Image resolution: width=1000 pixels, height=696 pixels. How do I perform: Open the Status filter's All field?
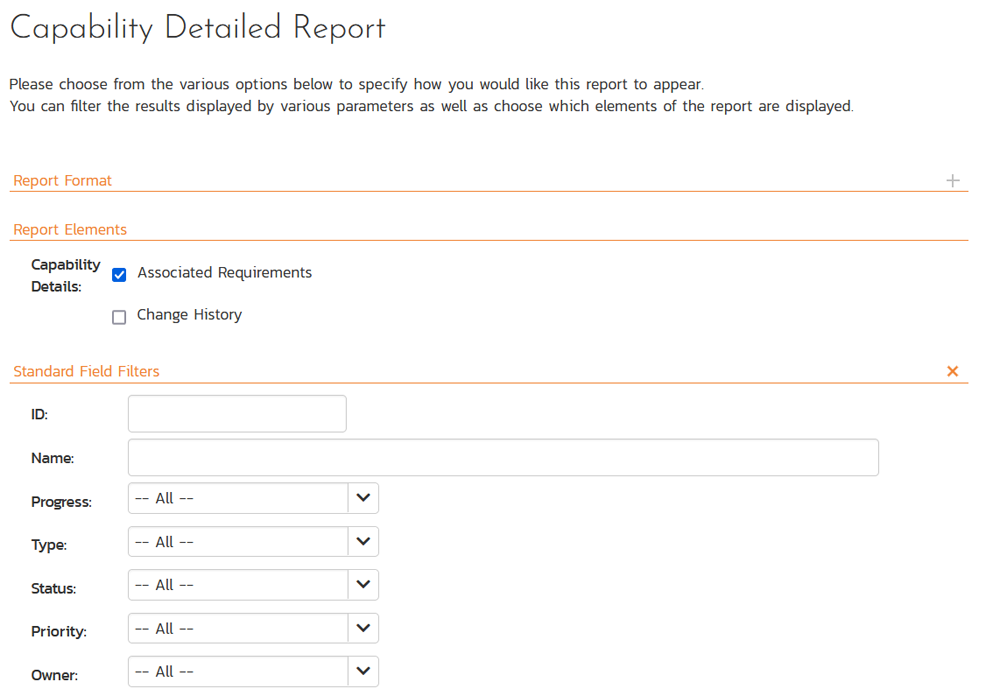point(238,585)
